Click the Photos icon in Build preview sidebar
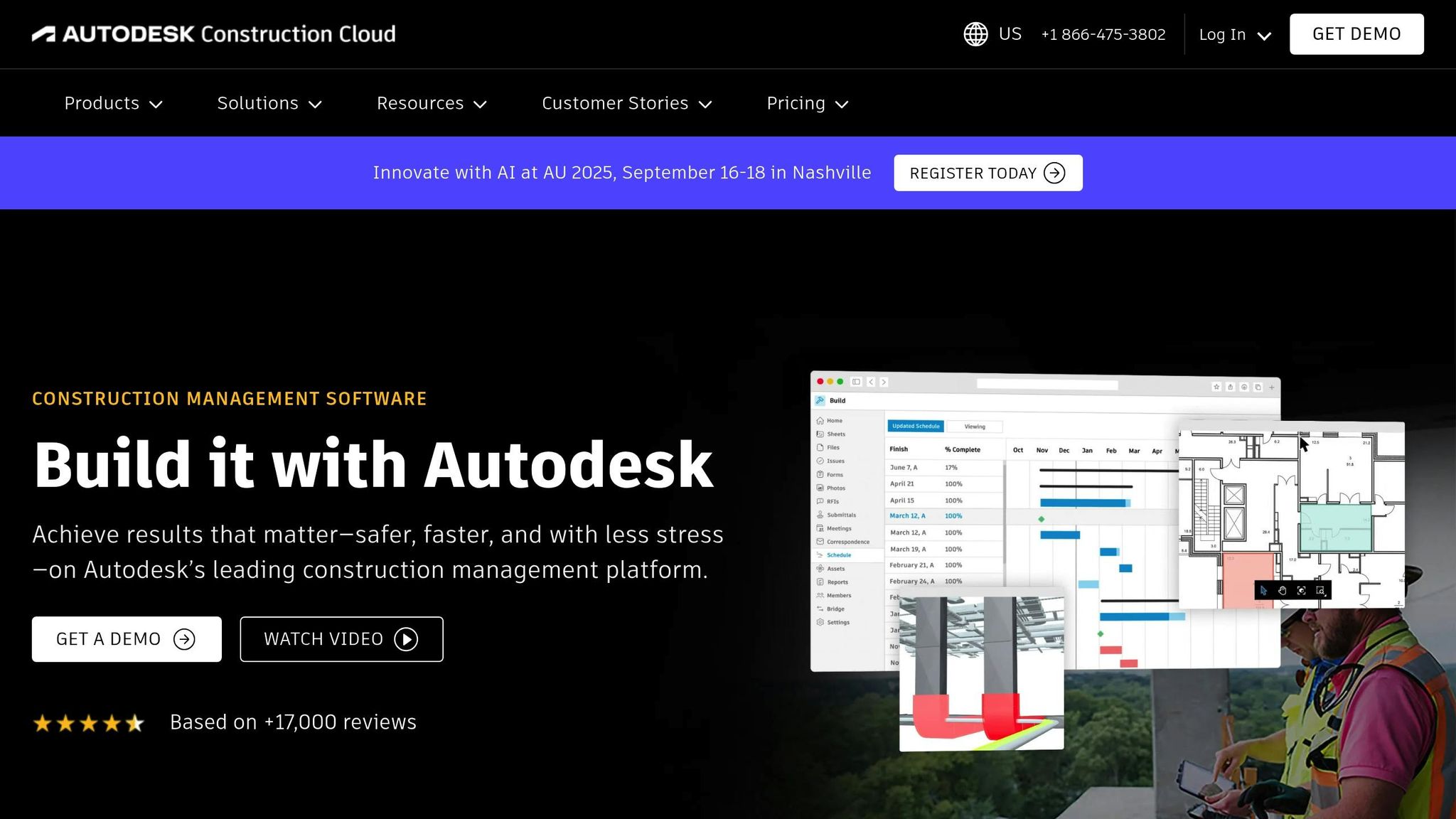The height and width of the screenshot is (819, 1456). [x=820, y=488]
